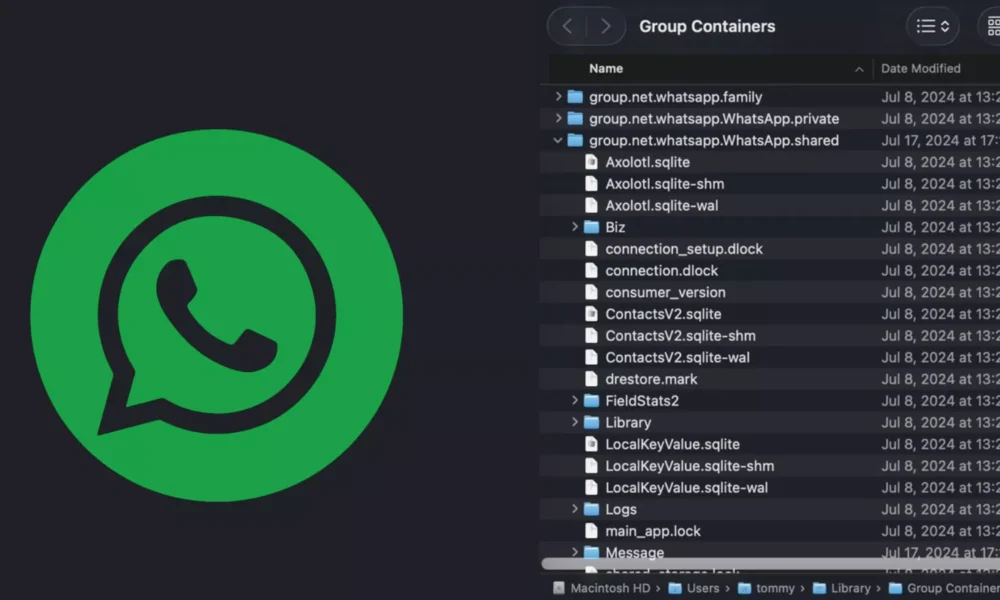Go forward using the Finder forward arrow
Viewport: 1000px width, 600px height.
(605, 26)
